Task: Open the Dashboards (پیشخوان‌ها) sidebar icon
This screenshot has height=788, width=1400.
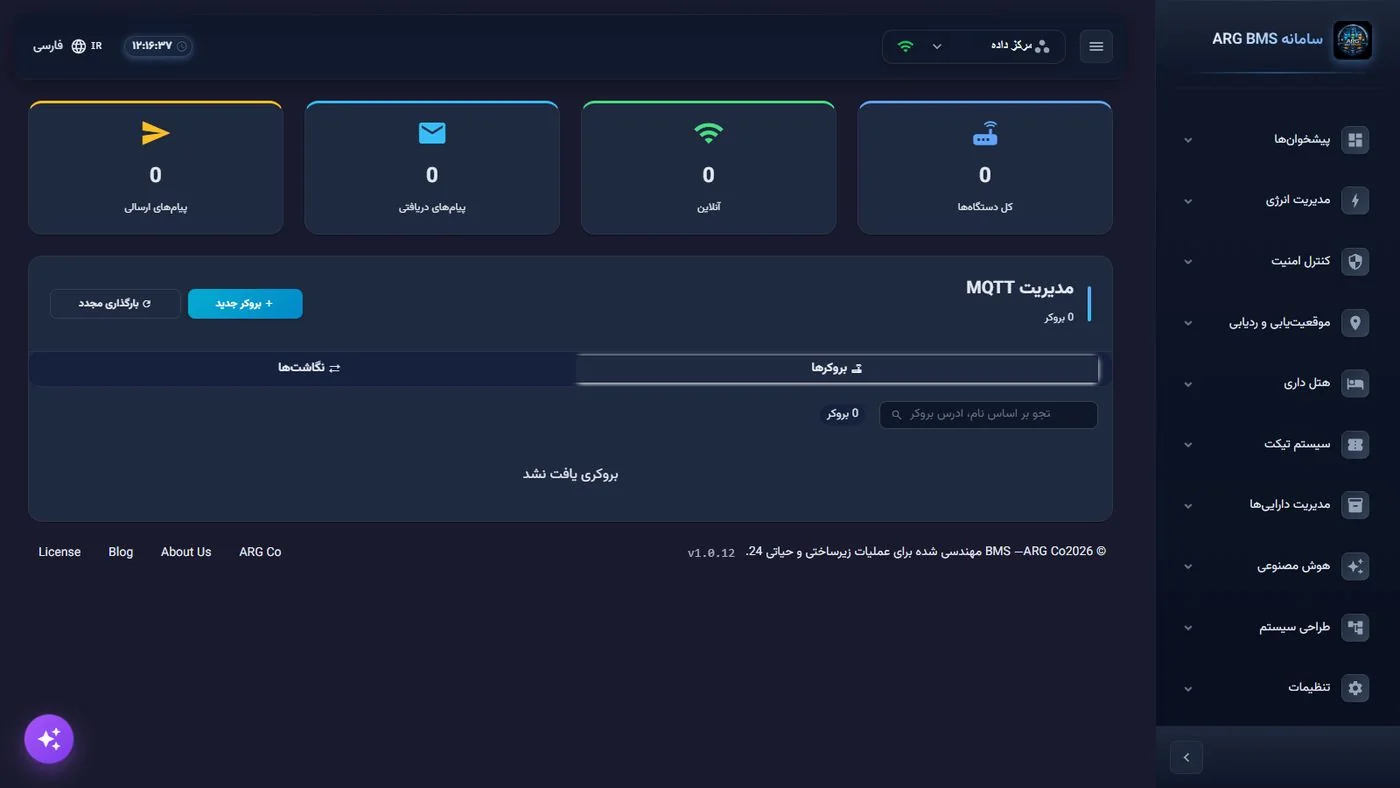Action: [x=1355, y=140]
